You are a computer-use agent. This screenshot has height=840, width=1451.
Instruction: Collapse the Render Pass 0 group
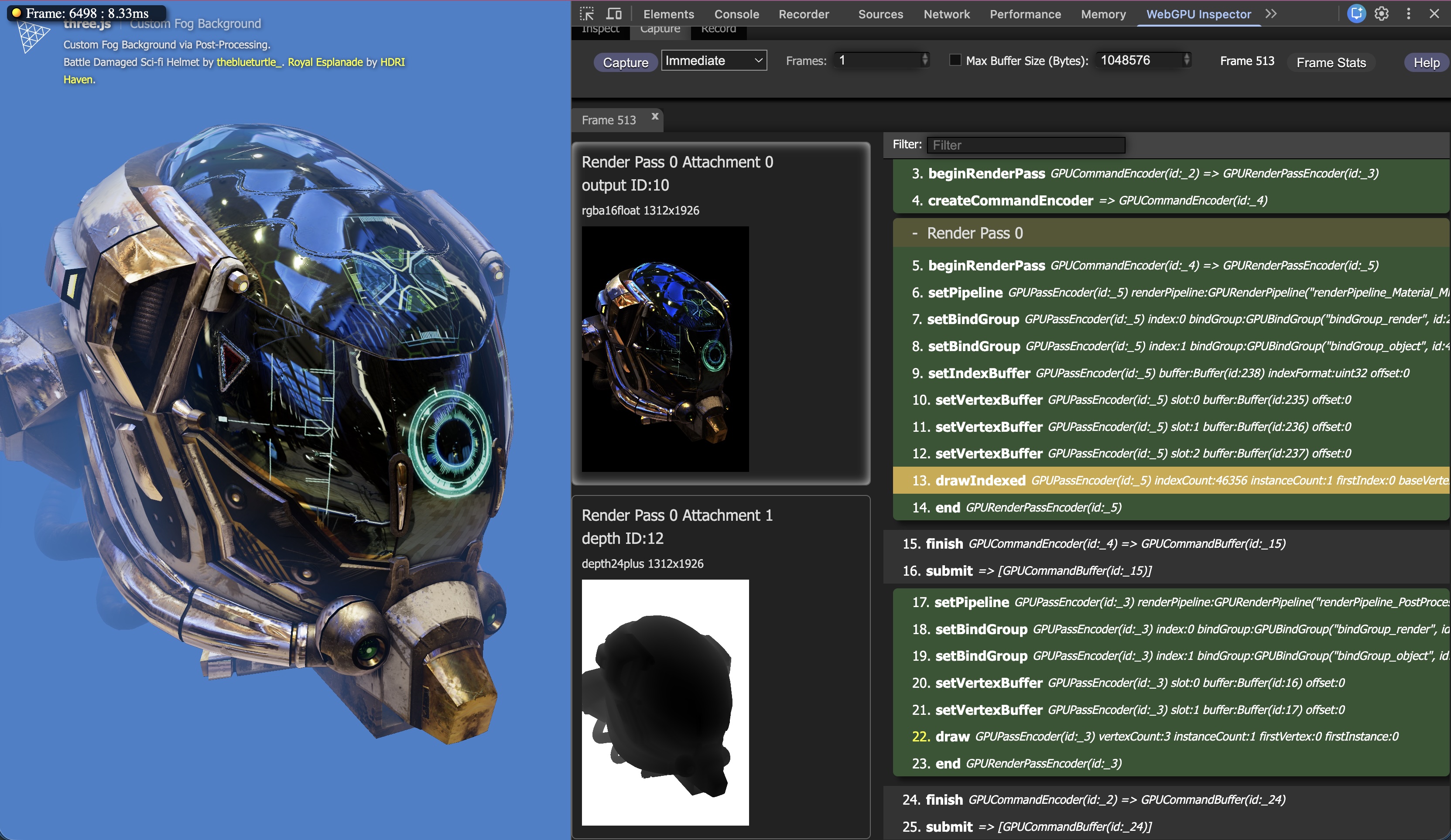click(x=915, y=233)
